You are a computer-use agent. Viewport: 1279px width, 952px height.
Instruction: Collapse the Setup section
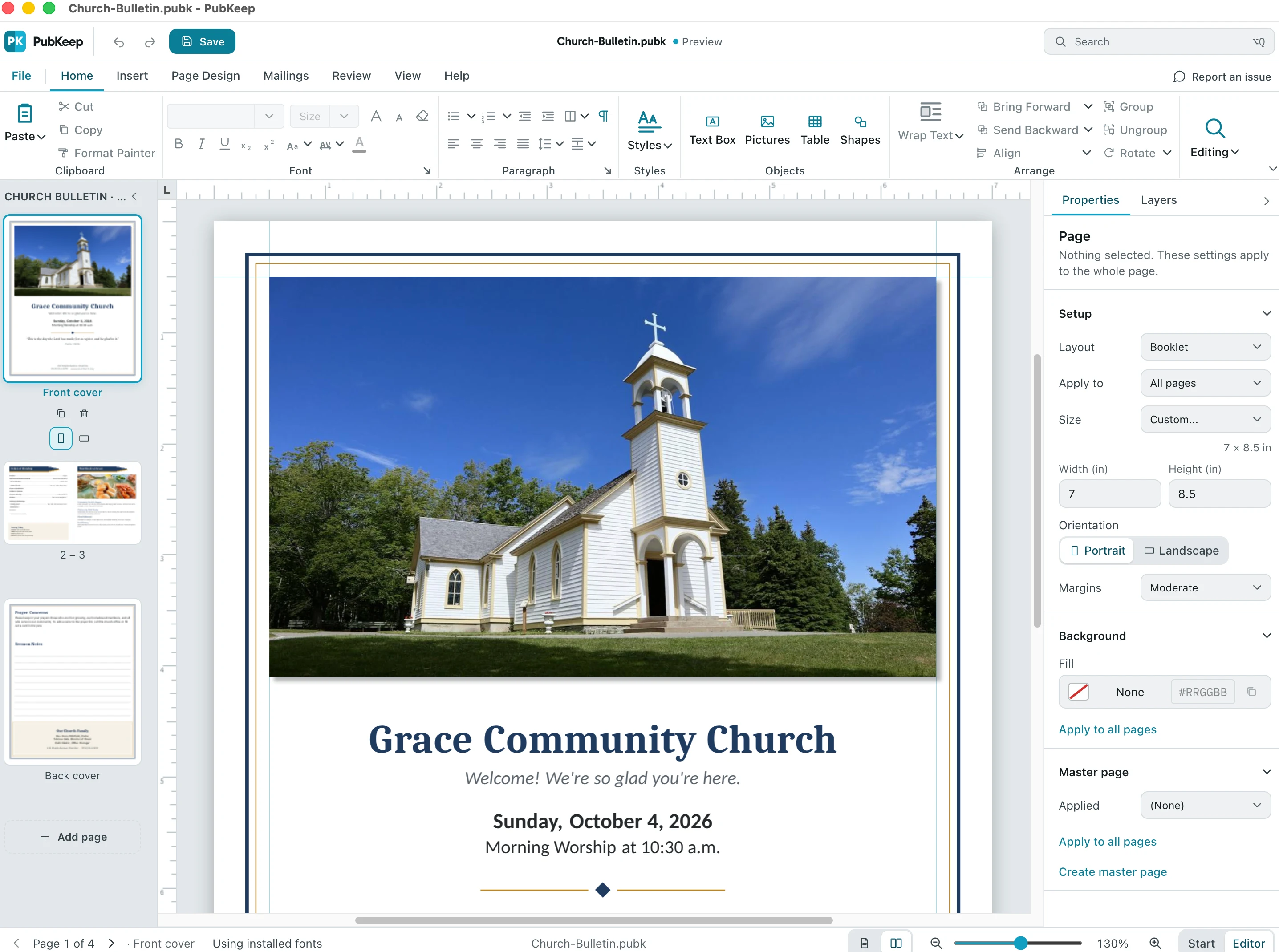click(1267, 313)
